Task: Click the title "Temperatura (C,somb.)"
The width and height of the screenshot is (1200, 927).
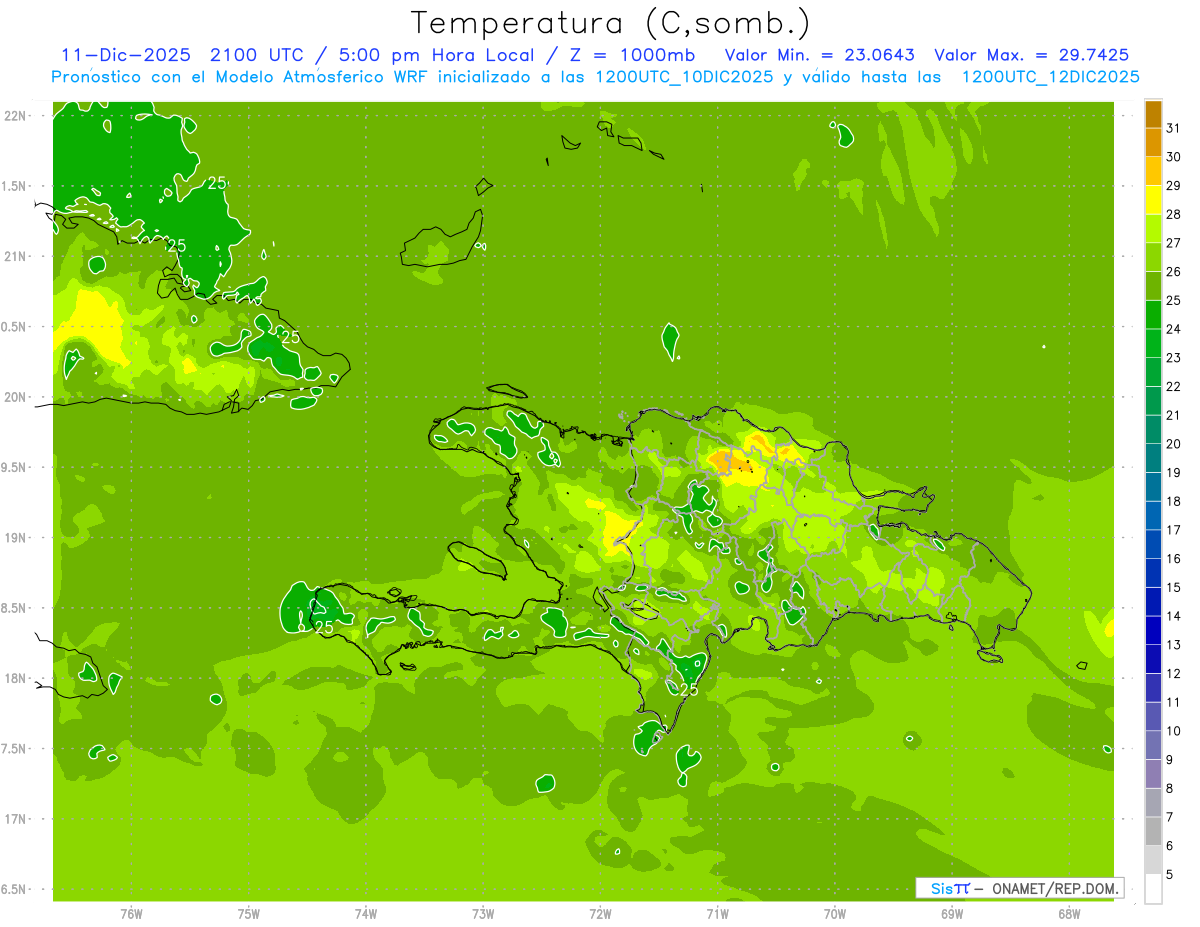Action: point(610,23)
